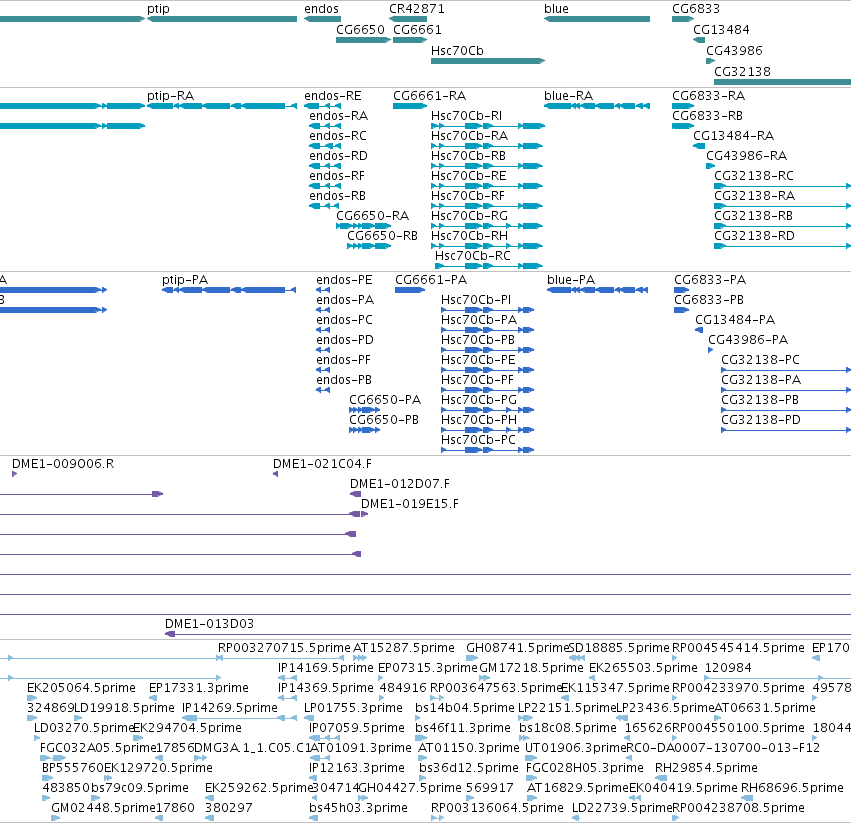Open the Hsc70Cb-RG transcript label
The height and width of the screenshot is (823, 851).
click(x=469, y=216)
